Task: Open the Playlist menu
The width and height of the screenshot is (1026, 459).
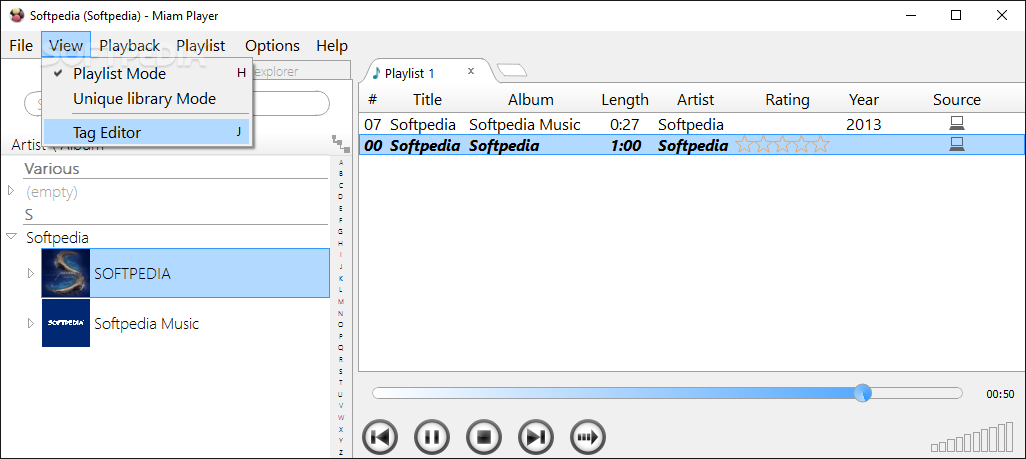Action: click(201, 46)
